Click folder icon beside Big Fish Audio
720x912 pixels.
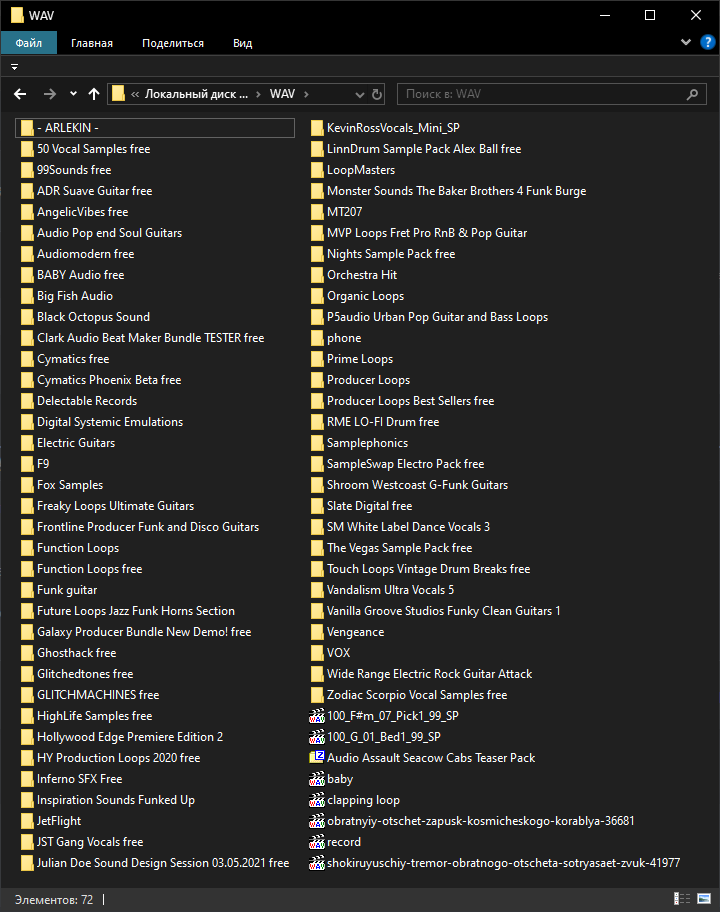27,296
